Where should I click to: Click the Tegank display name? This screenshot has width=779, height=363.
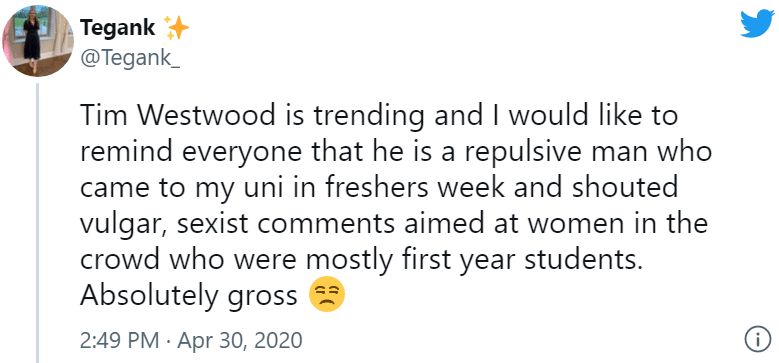(118, 28)
